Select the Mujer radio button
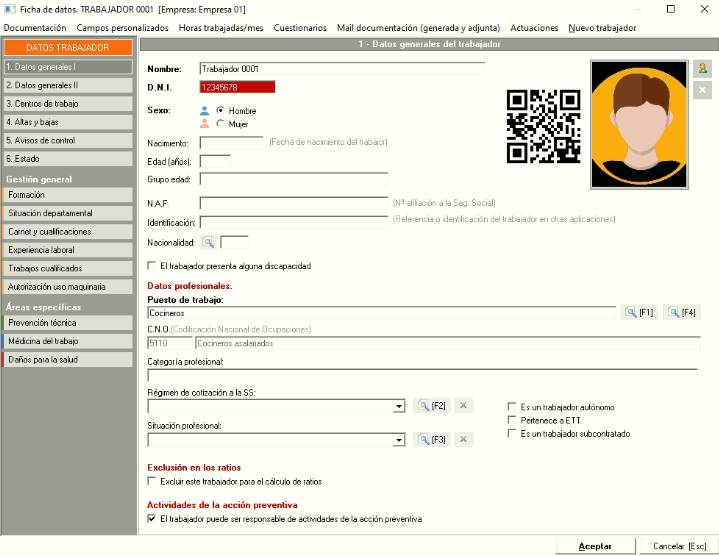The height and width of the screenshot is (556, 719). click(x=221, y=124)
